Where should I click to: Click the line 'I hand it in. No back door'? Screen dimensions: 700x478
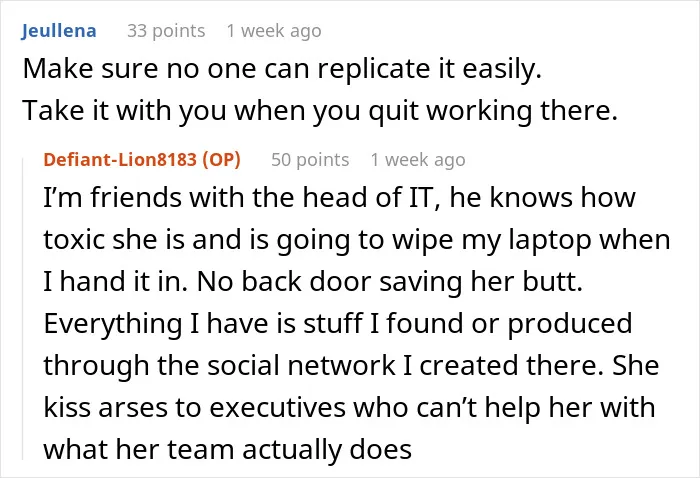[x=313, y=282]
